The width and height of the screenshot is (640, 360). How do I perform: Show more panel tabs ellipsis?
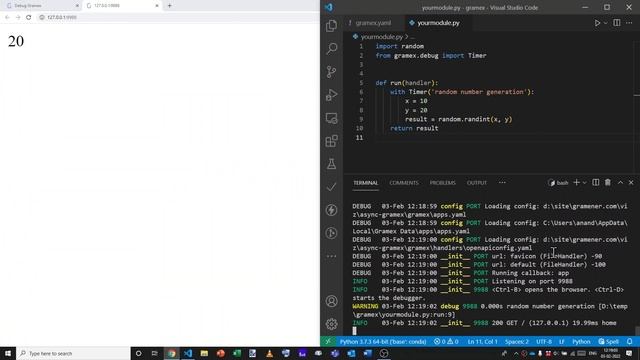(x=502, y=183)
